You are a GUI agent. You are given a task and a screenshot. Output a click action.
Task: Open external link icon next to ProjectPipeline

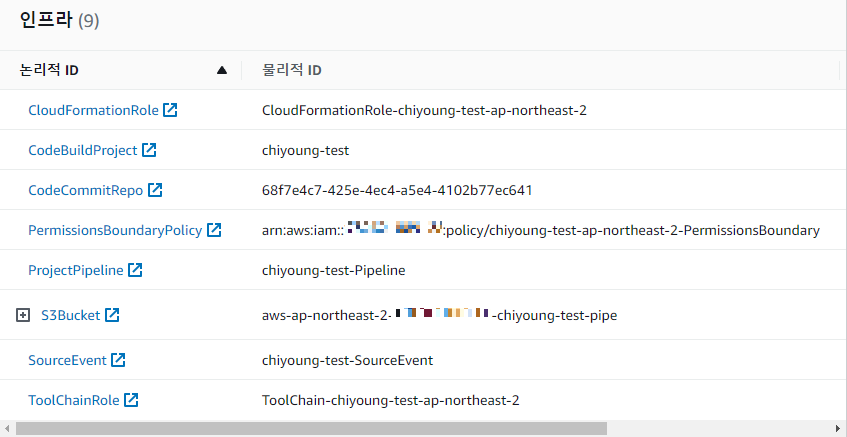(135, 270)
